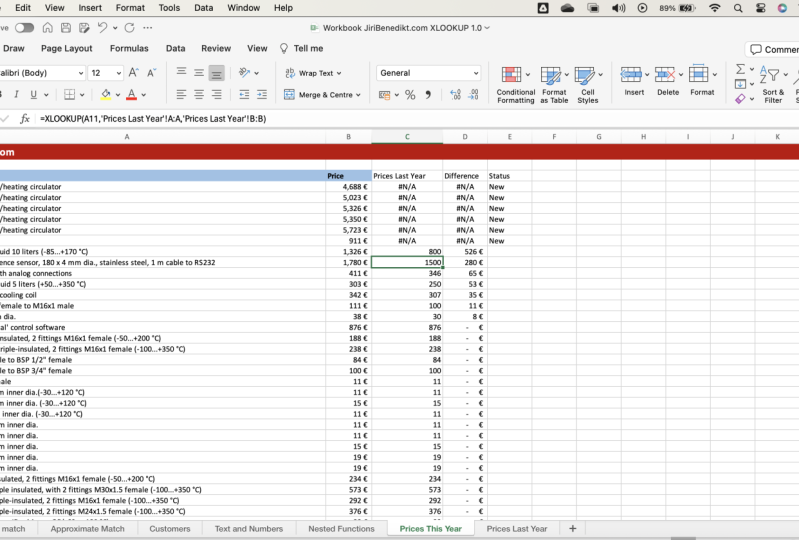The height and width of the screenshot is (540, 799).
Task: Open Conditional Formatting
Action: 516,85
